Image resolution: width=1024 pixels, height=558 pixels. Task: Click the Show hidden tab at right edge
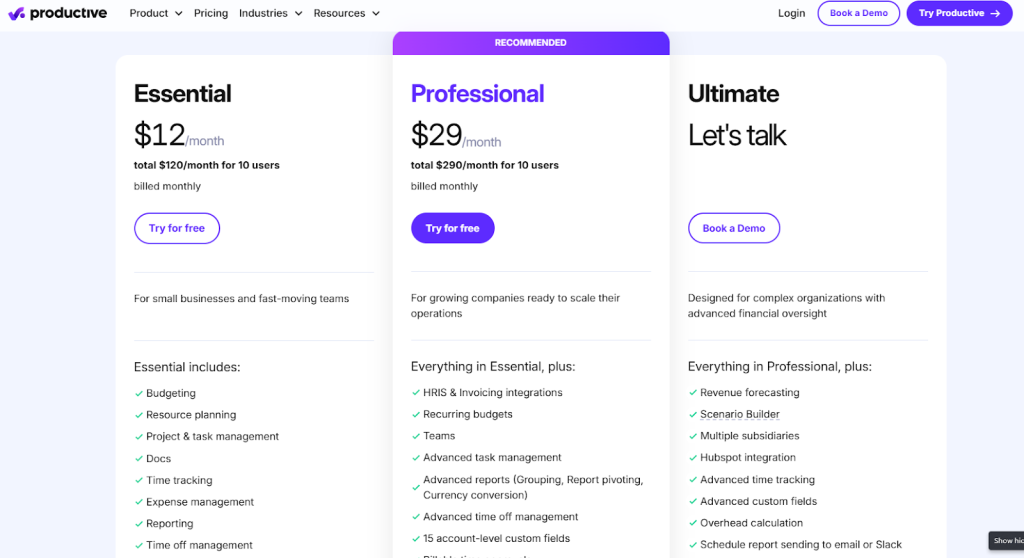click(x=1005, y=541)
